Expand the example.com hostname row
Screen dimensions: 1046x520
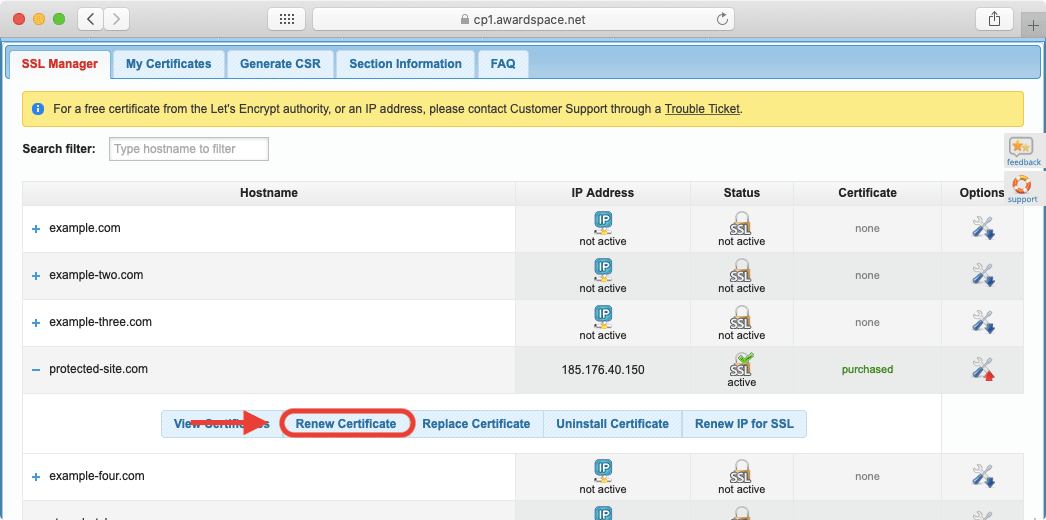click(36, 229)
